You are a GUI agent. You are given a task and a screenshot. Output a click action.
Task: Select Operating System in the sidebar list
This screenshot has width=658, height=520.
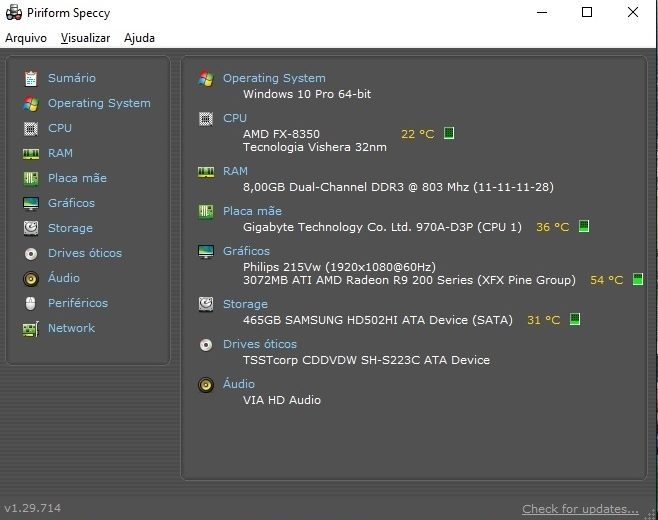(99, 103)
